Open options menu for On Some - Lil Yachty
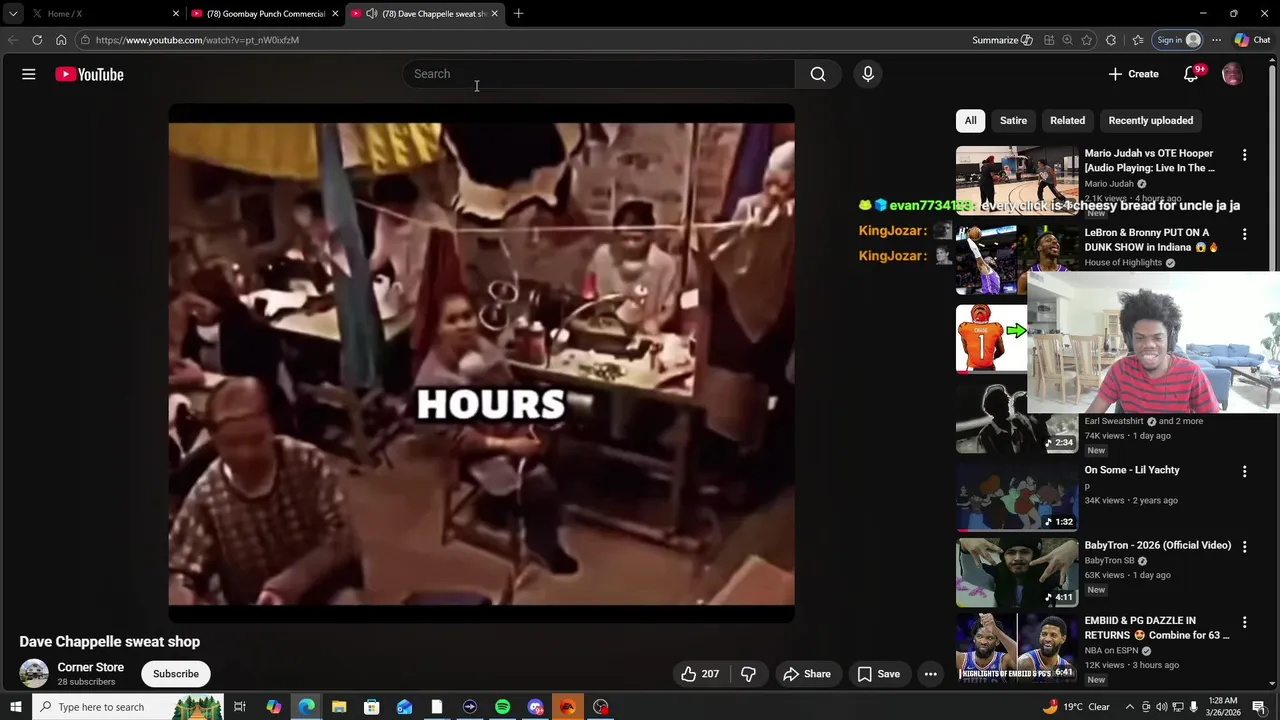This screenshot has width=1280, height=720. coord(1244,471)
